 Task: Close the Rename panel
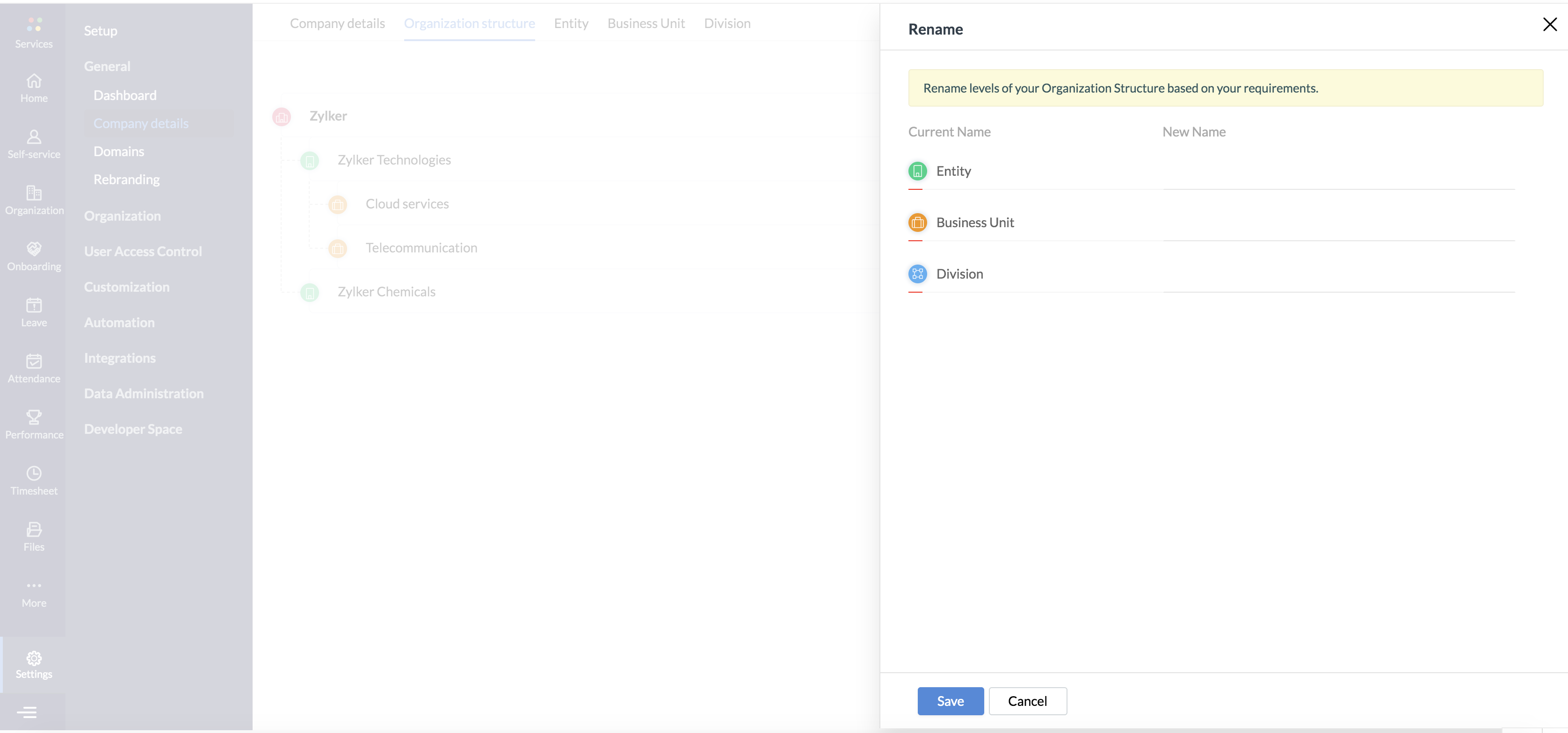1549,24
